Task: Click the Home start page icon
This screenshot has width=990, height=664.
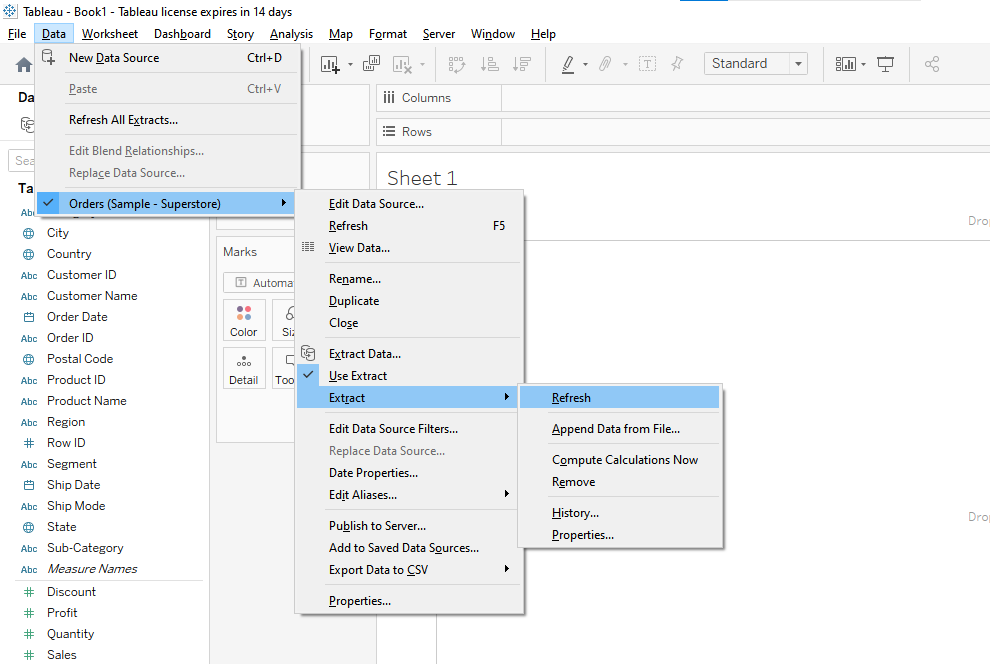Action: [24, 64]
